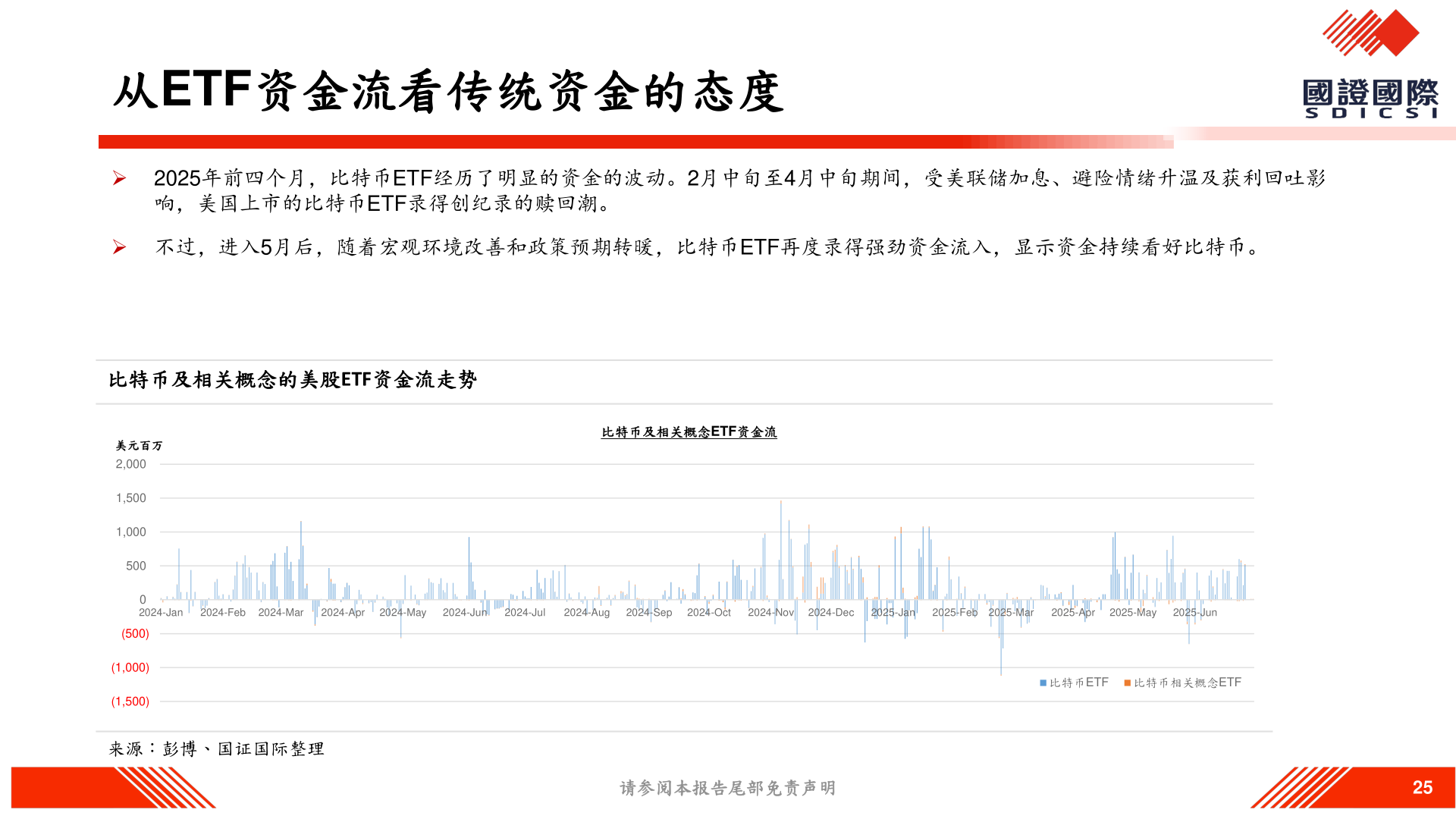Select the blue legend square for 比特币ETF
This screenshot has width=1456, height=819.
1042,682
